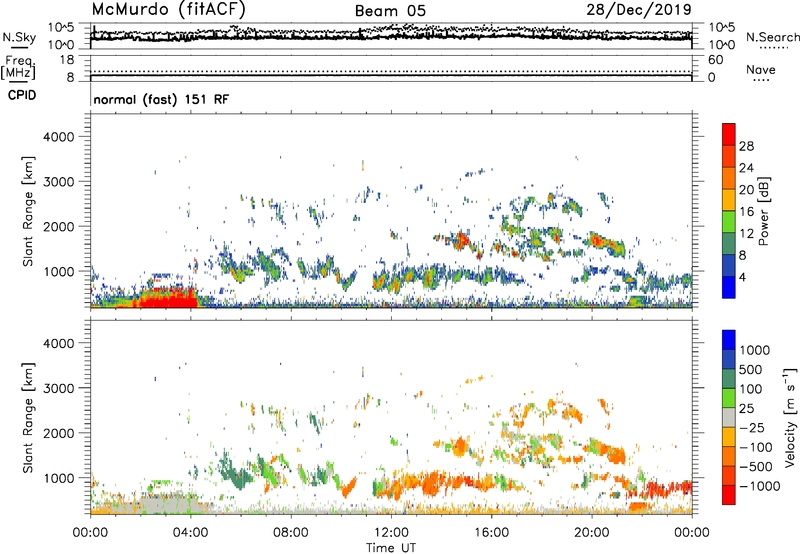Select the "Velocity [m s-1]" colorbar title
800x554 pixels.
790,417
